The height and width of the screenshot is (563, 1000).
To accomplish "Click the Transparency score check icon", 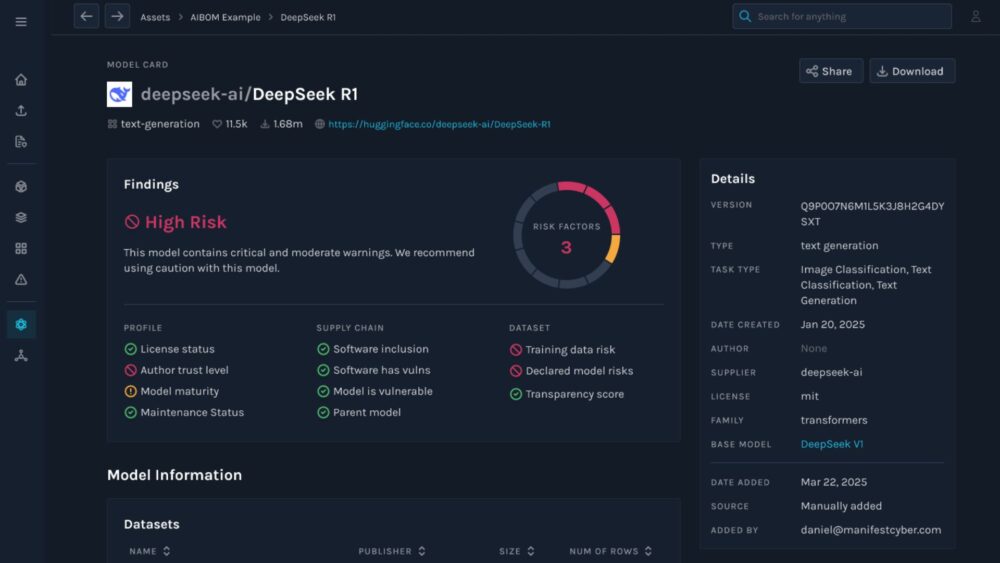I will click(516, 394).
